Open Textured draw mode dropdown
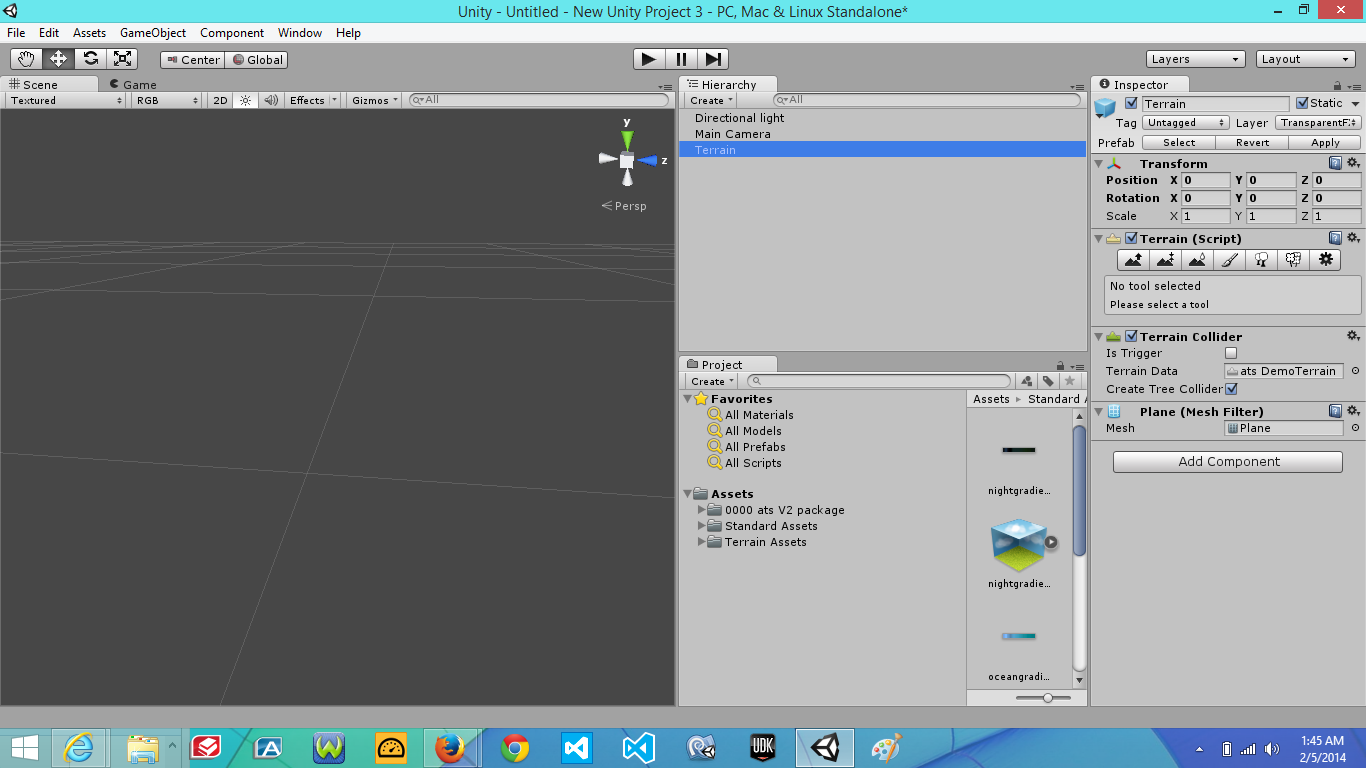 pyautogui.click(x=66, y=100)
